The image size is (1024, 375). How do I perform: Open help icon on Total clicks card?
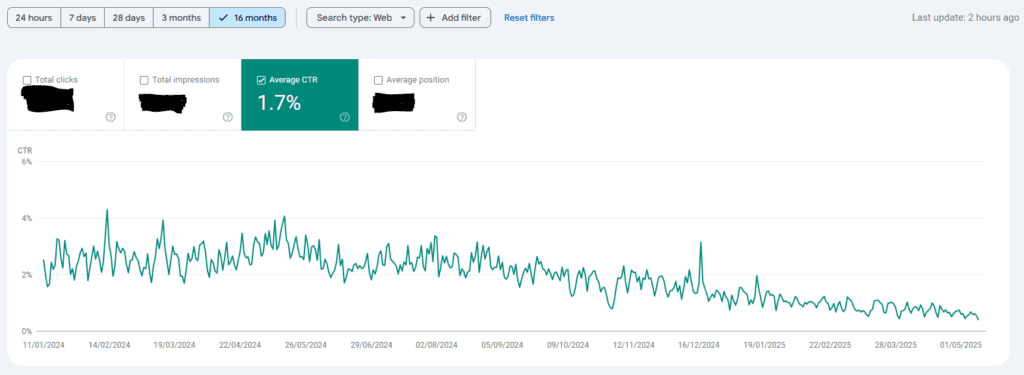(x=110, y=117)
